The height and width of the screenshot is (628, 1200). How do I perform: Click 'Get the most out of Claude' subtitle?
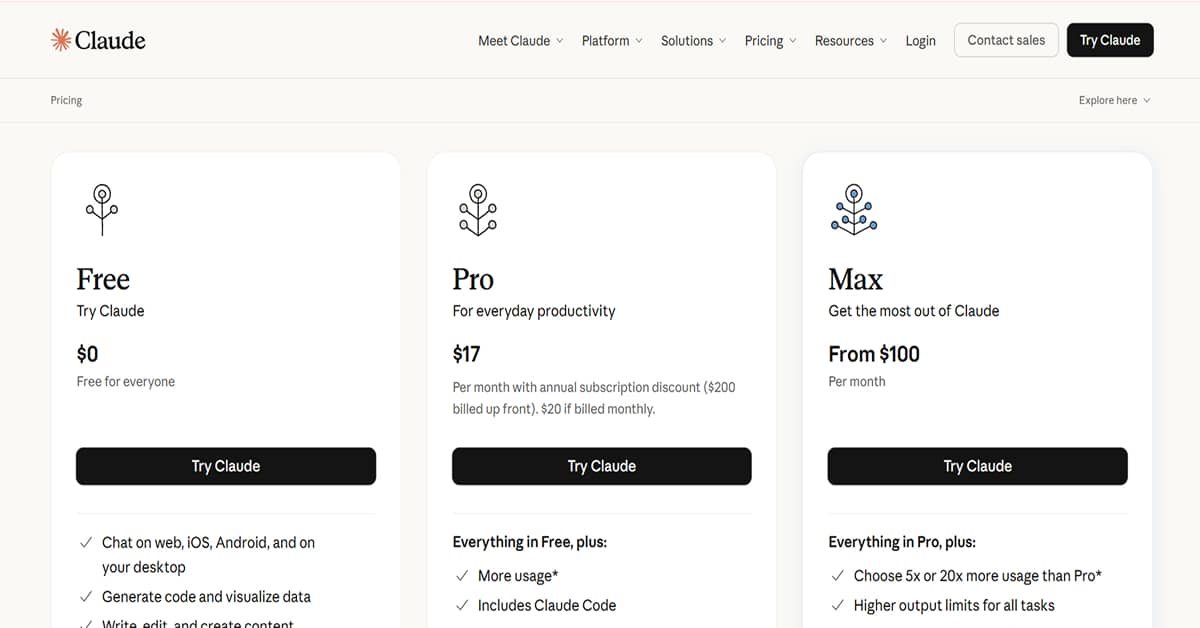pos(914,311)
